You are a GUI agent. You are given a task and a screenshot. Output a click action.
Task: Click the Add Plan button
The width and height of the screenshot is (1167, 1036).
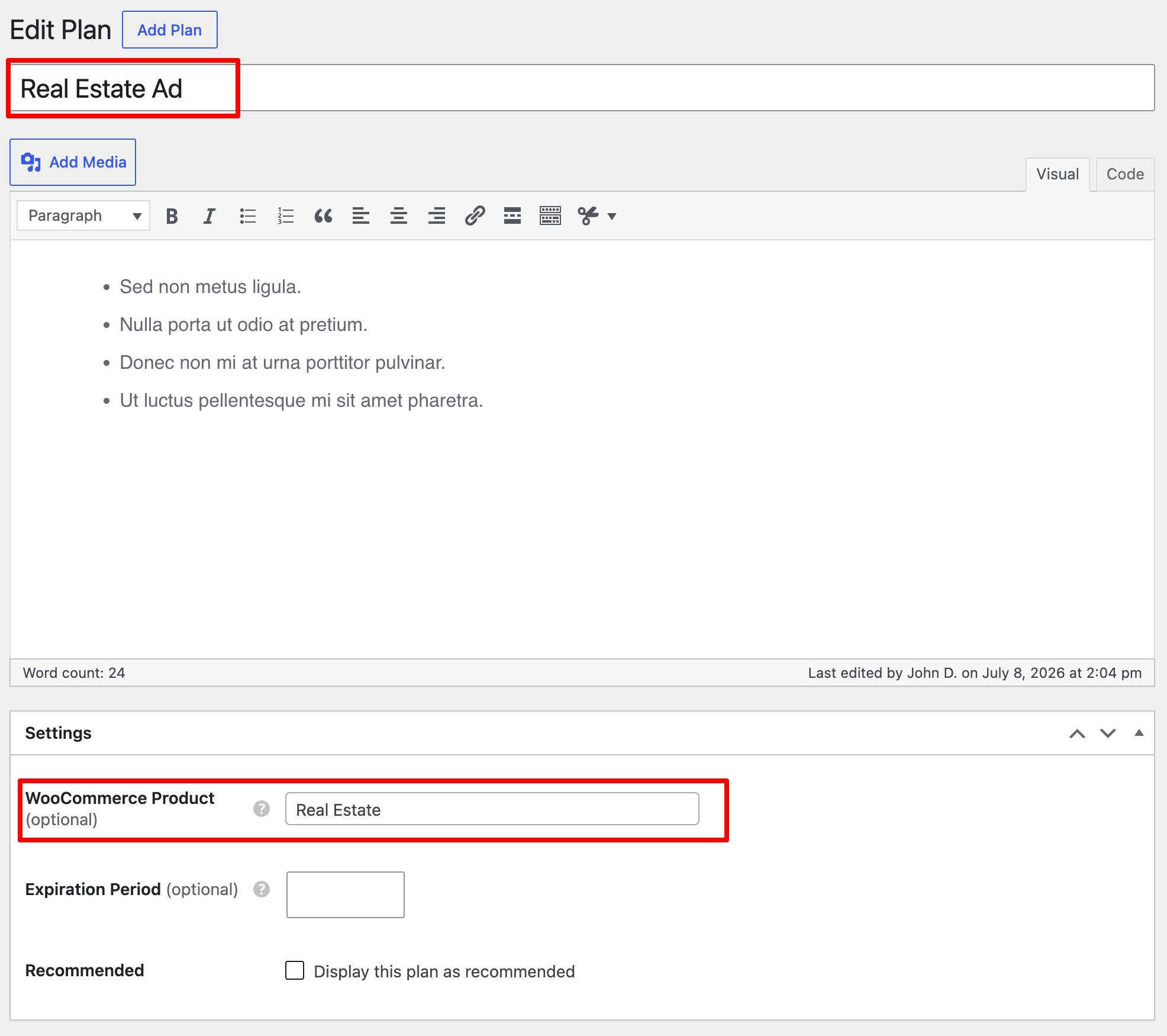pyautogui.click(x=170, y=30)
